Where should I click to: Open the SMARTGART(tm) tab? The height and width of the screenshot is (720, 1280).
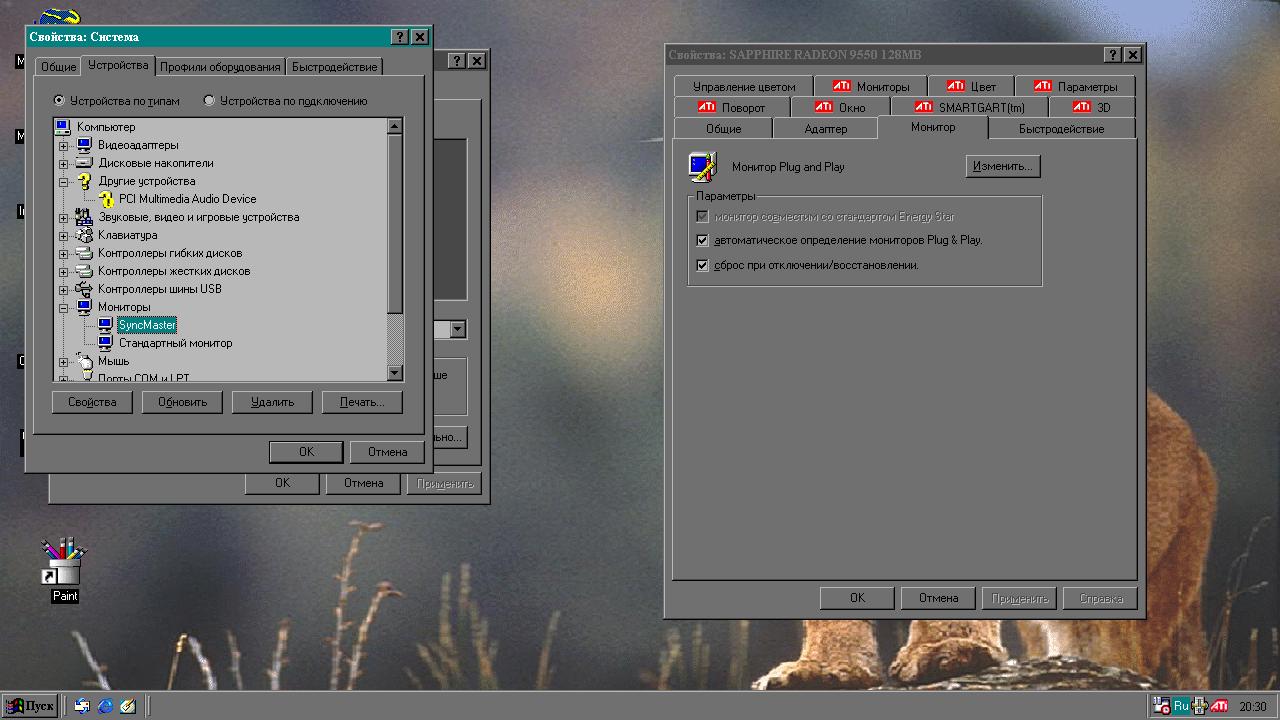point(969,107)
